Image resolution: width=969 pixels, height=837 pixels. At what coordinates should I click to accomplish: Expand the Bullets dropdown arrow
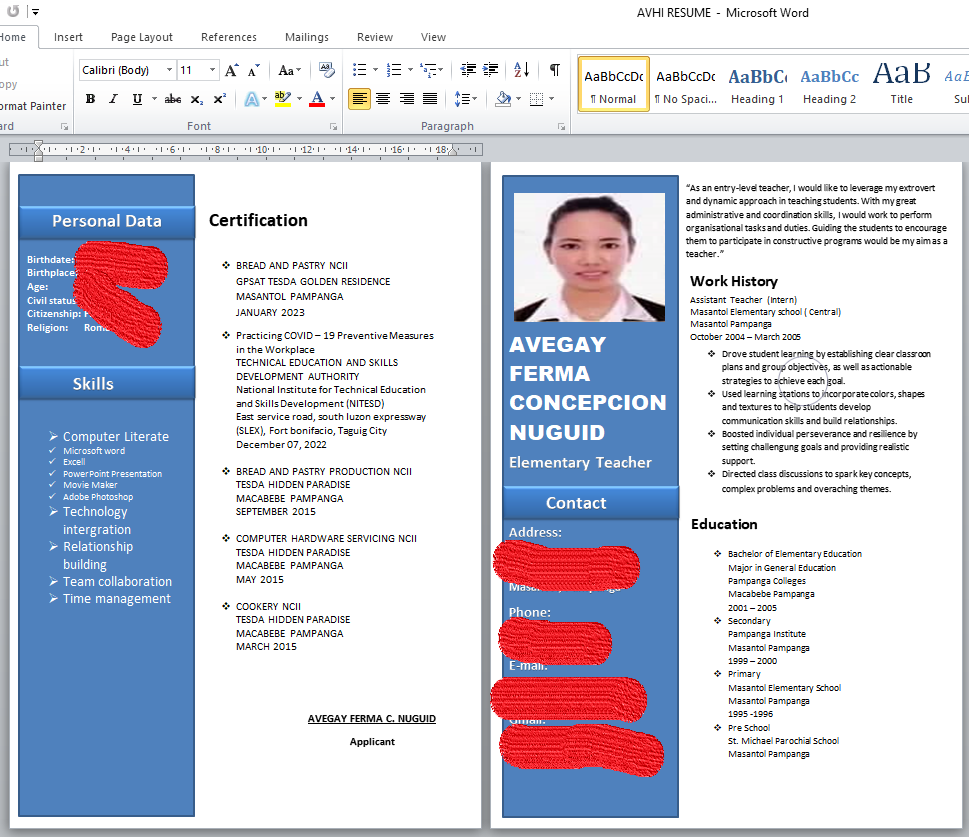(x=375, y=70)
